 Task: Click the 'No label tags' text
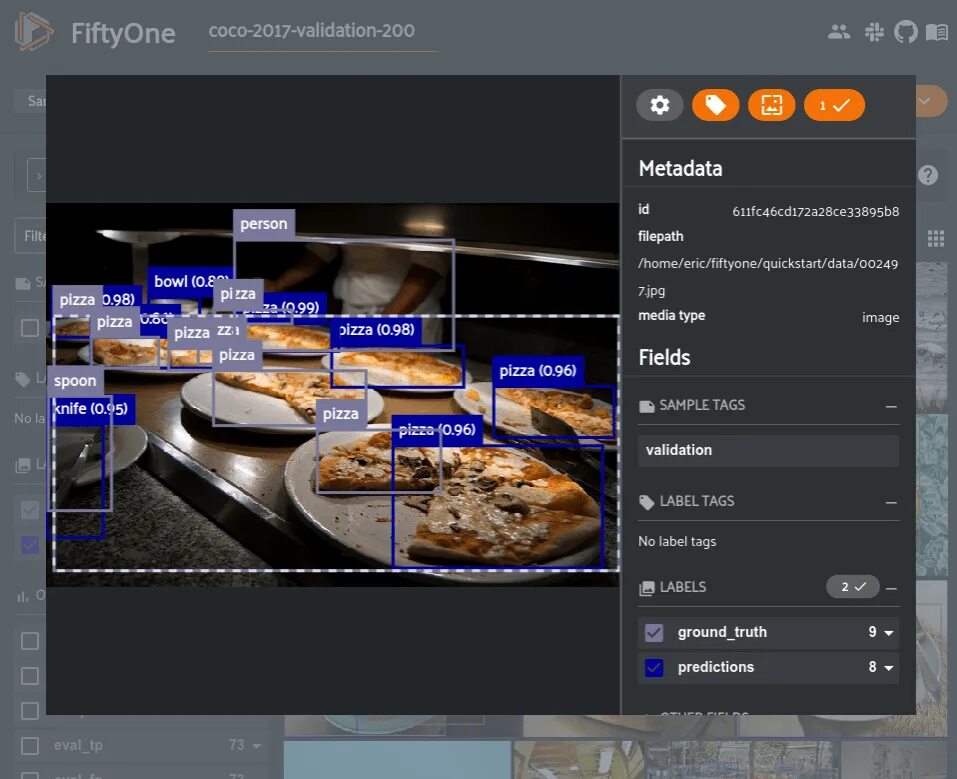click(677, 542)
